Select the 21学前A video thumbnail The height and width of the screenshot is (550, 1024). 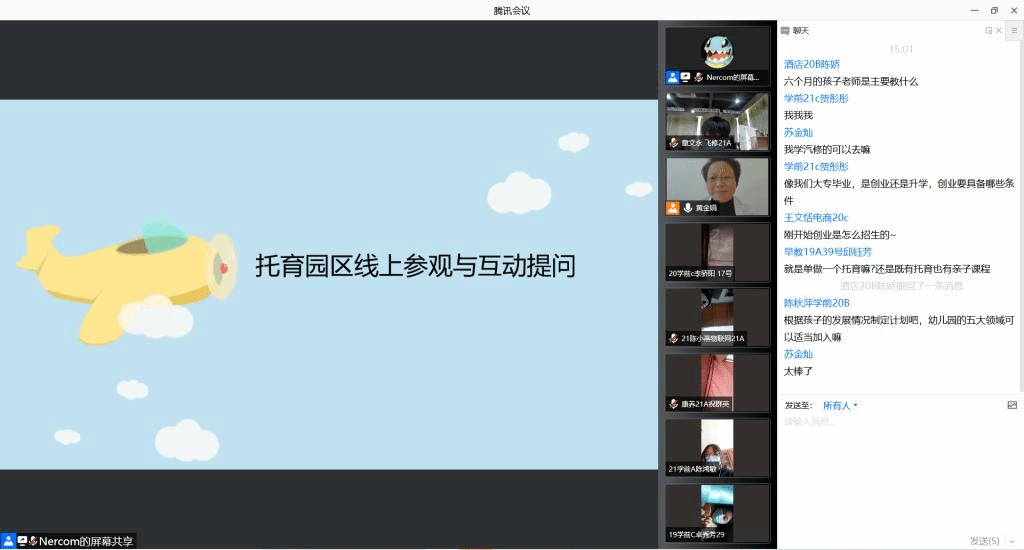pyautogui.click(x=717, y=447)
